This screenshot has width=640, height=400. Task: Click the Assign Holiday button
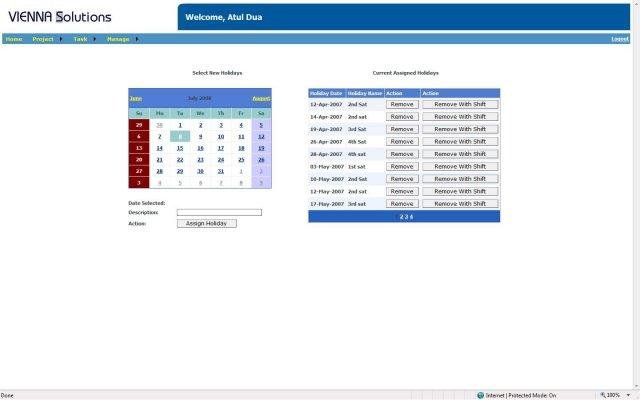207,223
